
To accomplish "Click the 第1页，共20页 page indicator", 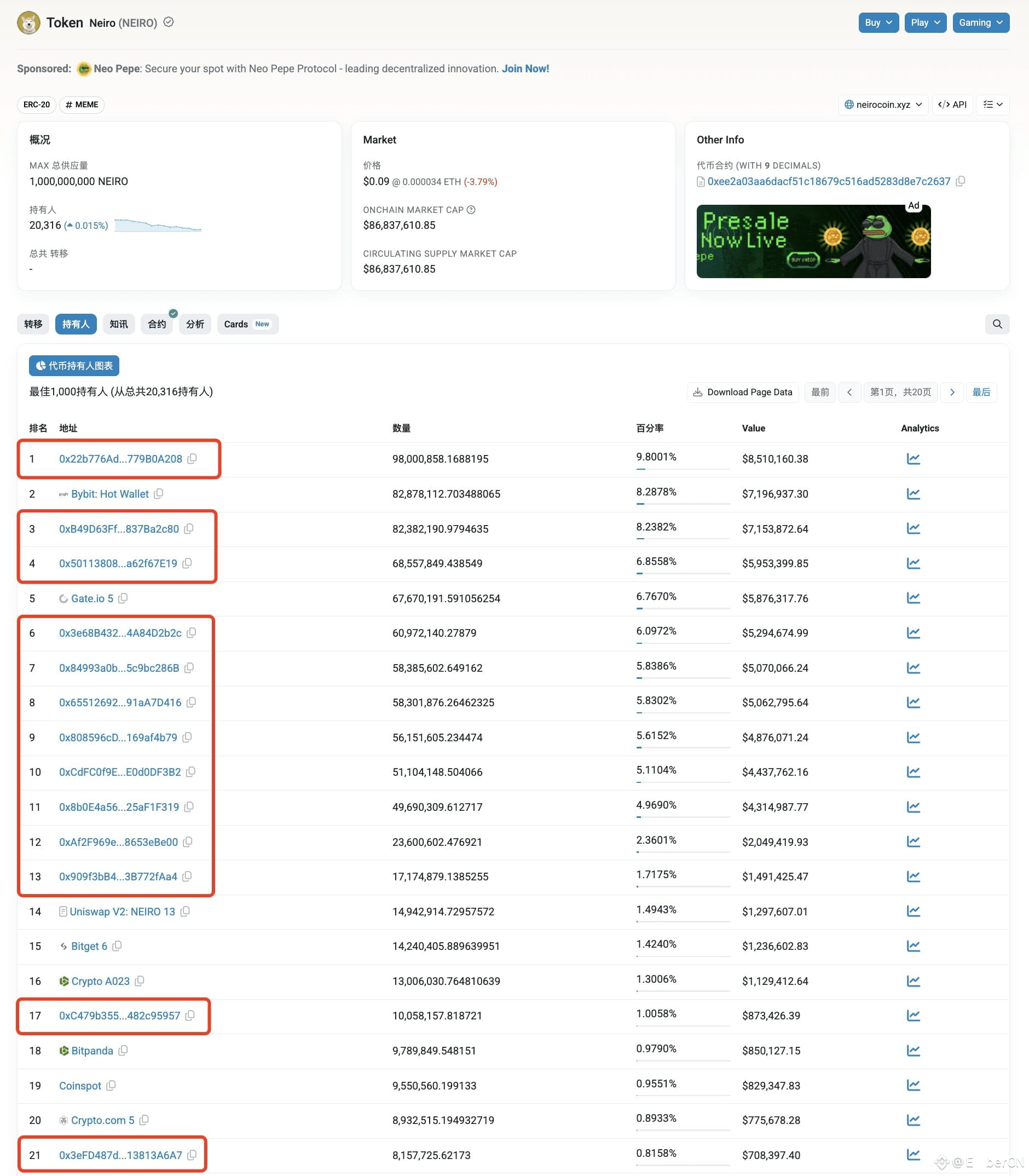I will 900,392.
